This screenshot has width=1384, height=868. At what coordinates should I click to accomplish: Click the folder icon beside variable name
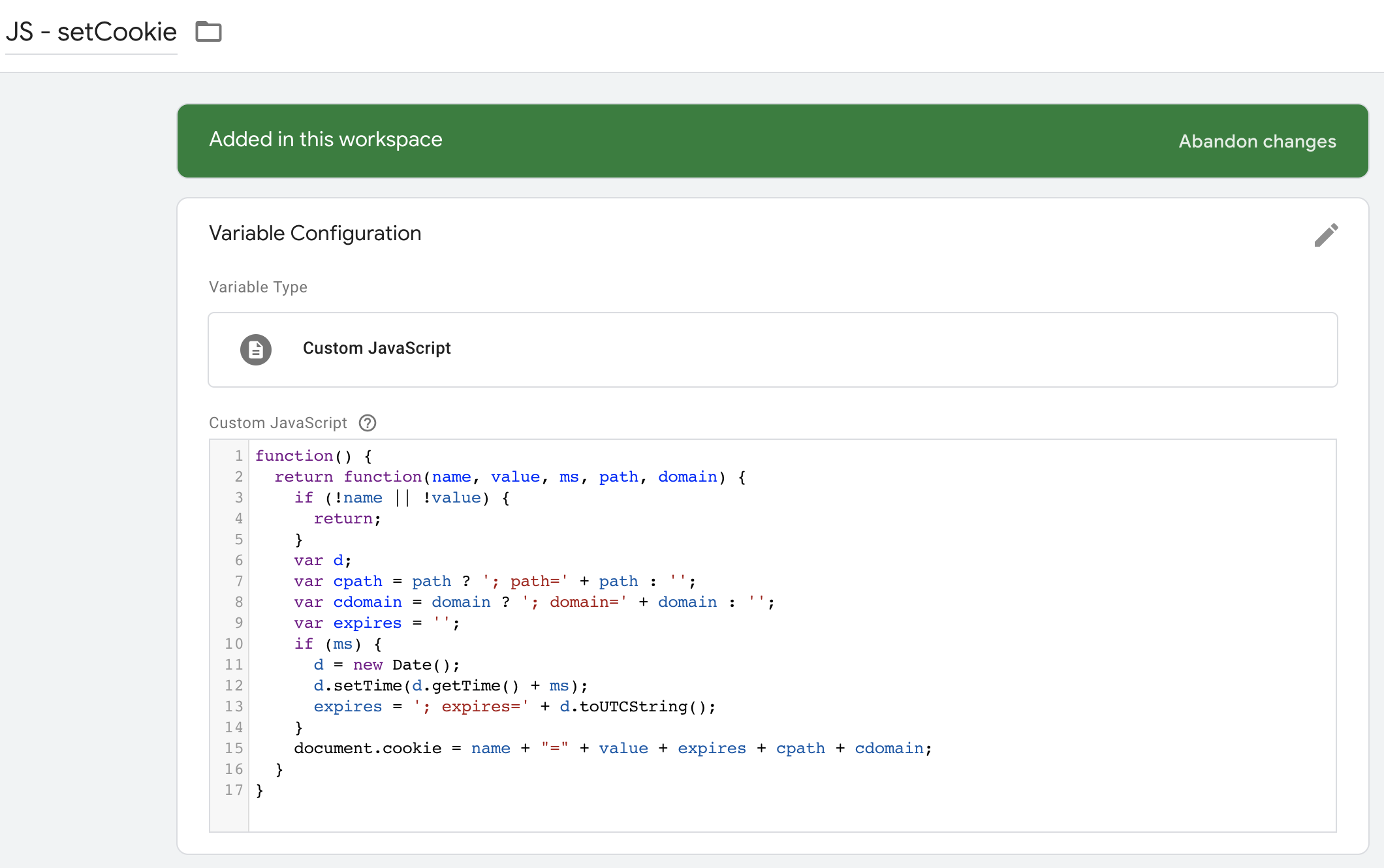click(x=209, y=31)
